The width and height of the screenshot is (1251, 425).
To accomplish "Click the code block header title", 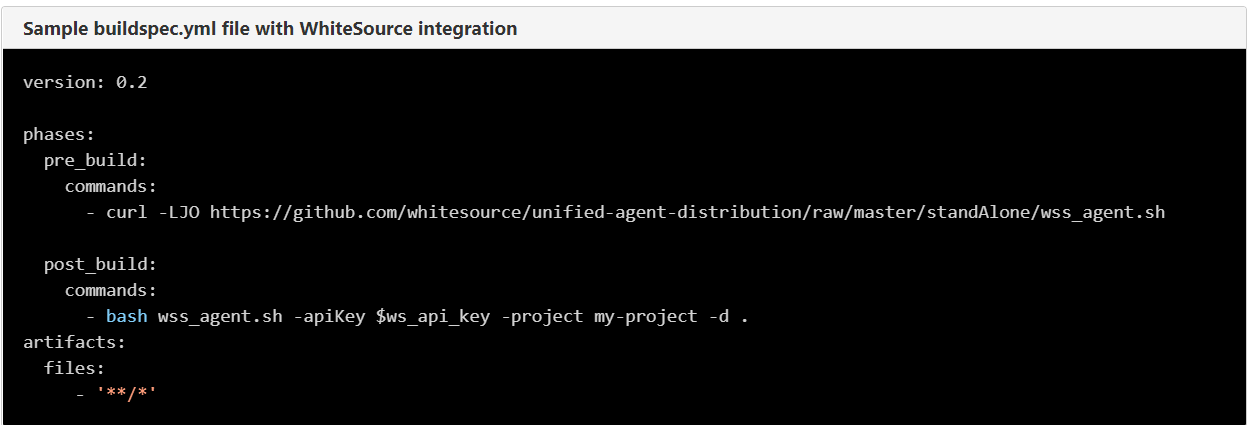I will (x=270, y=29).
